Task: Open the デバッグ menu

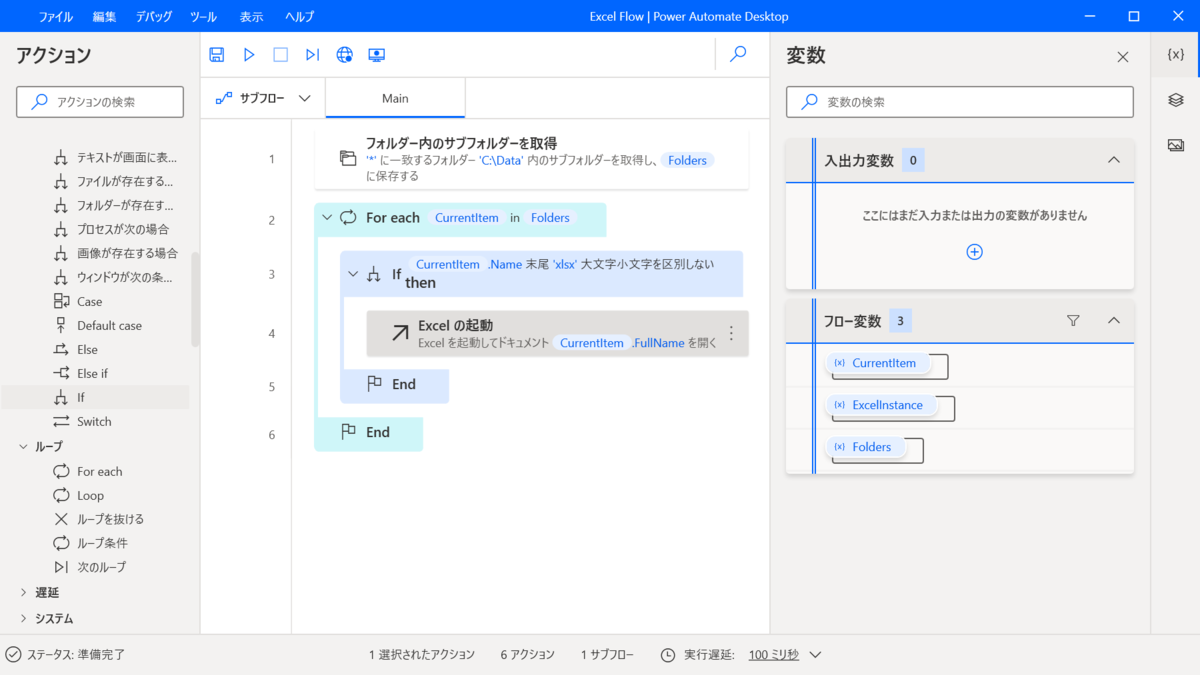Action: [x=153, y=17]
